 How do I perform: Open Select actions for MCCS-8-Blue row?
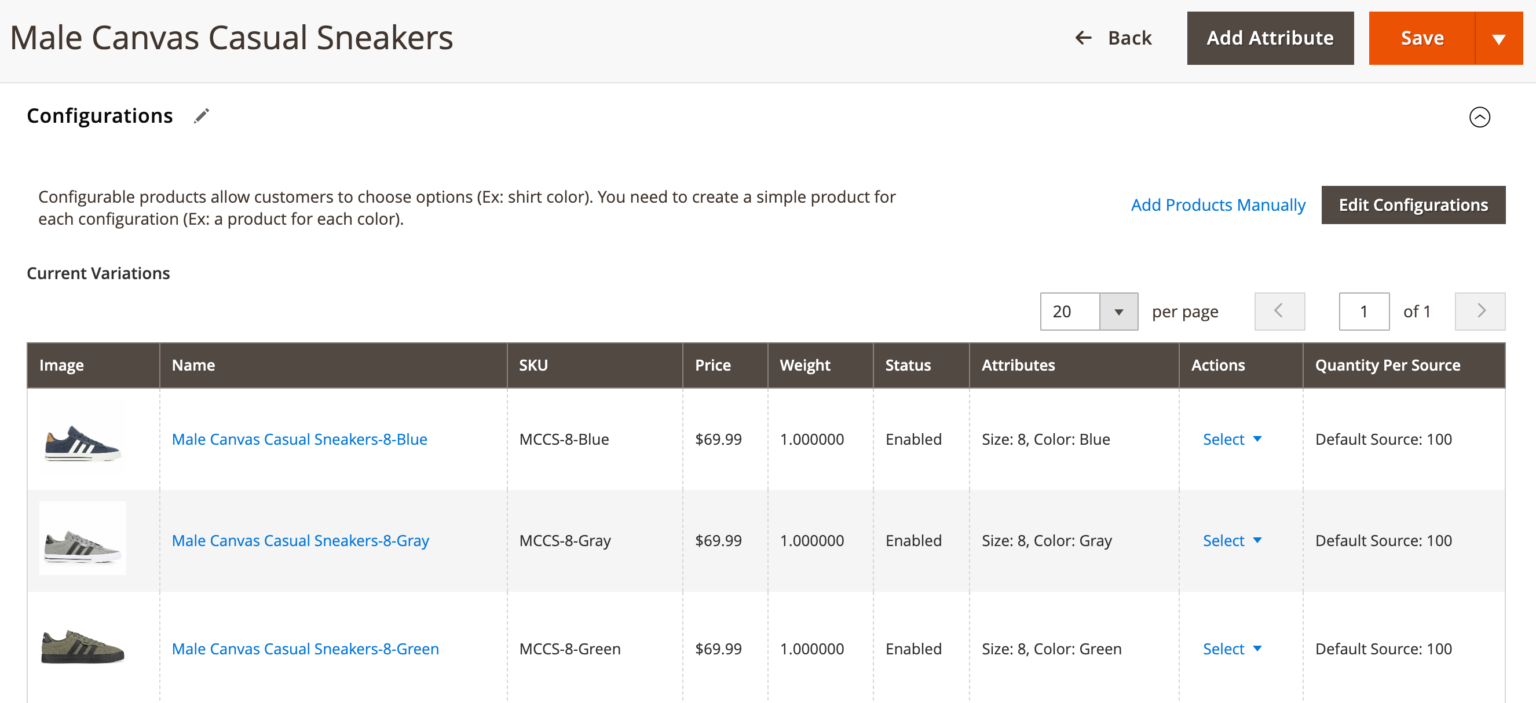(1231, 439)
